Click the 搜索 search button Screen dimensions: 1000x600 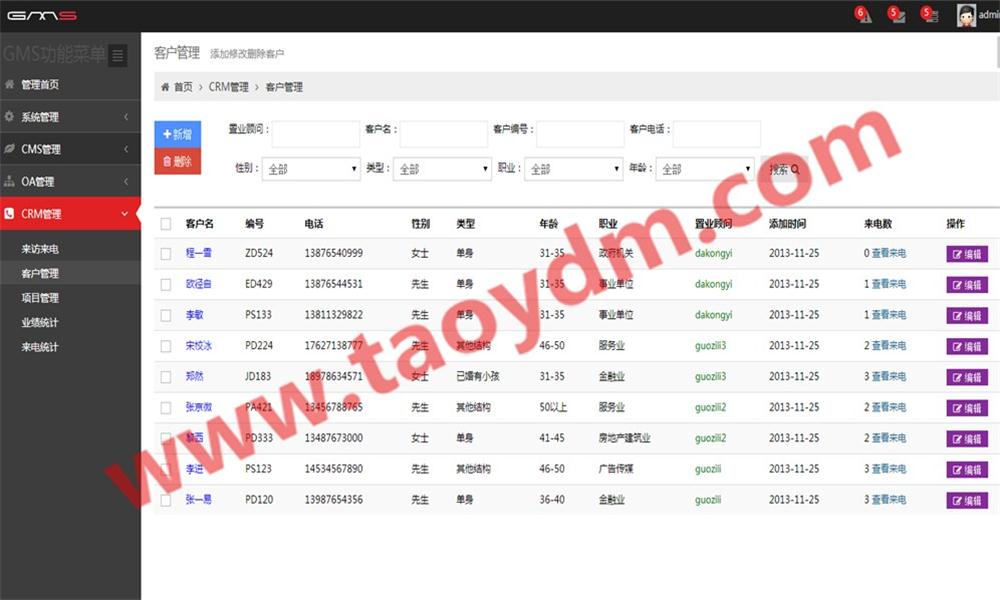click(x=784, y=169)
